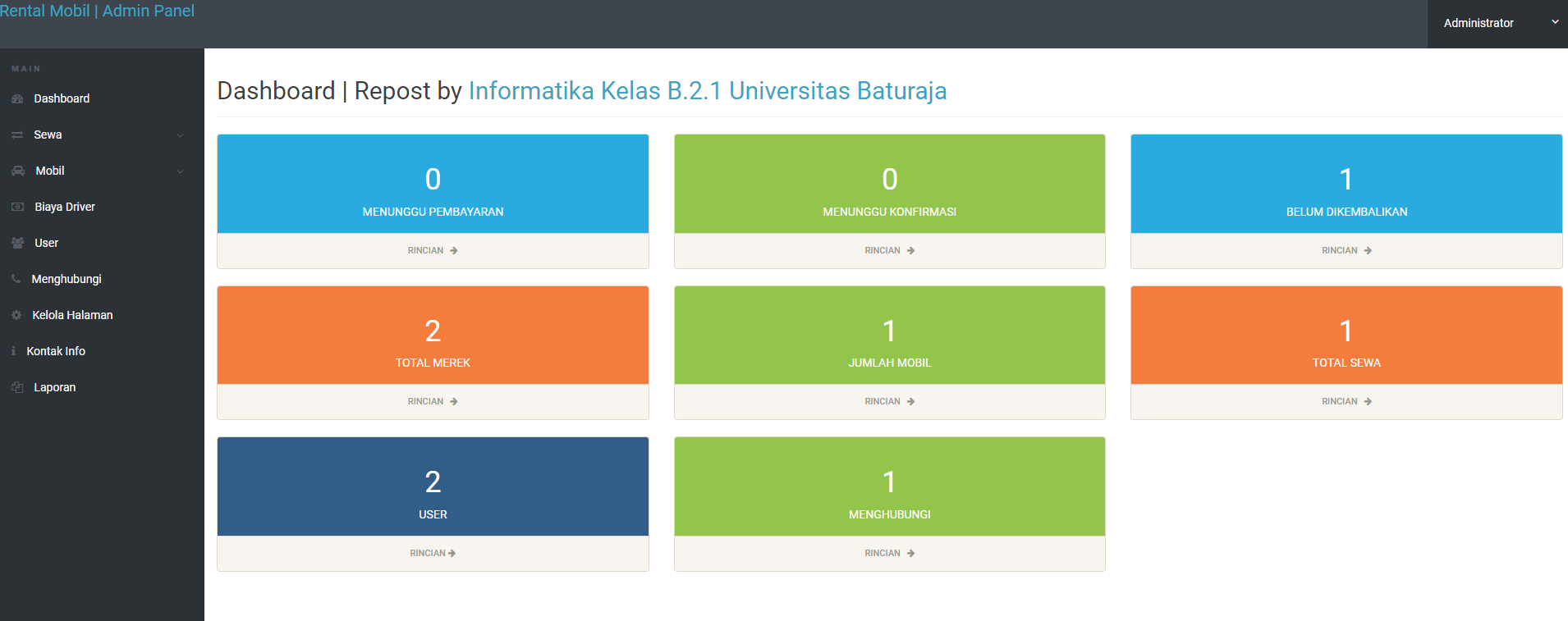Viewport: 1568px width, 621px height.
Task: Click the Kontak Info icon
Action: coord(13,351)
